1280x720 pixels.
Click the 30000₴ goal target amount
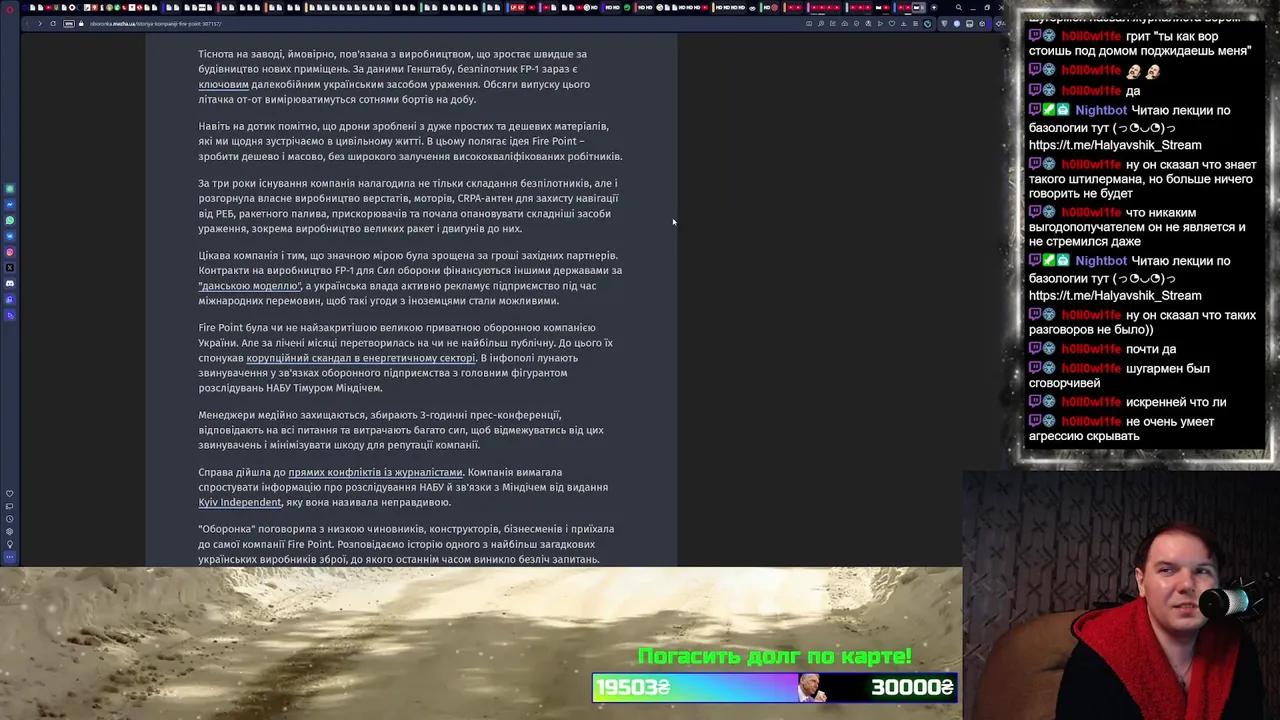(x=912, y=688)
